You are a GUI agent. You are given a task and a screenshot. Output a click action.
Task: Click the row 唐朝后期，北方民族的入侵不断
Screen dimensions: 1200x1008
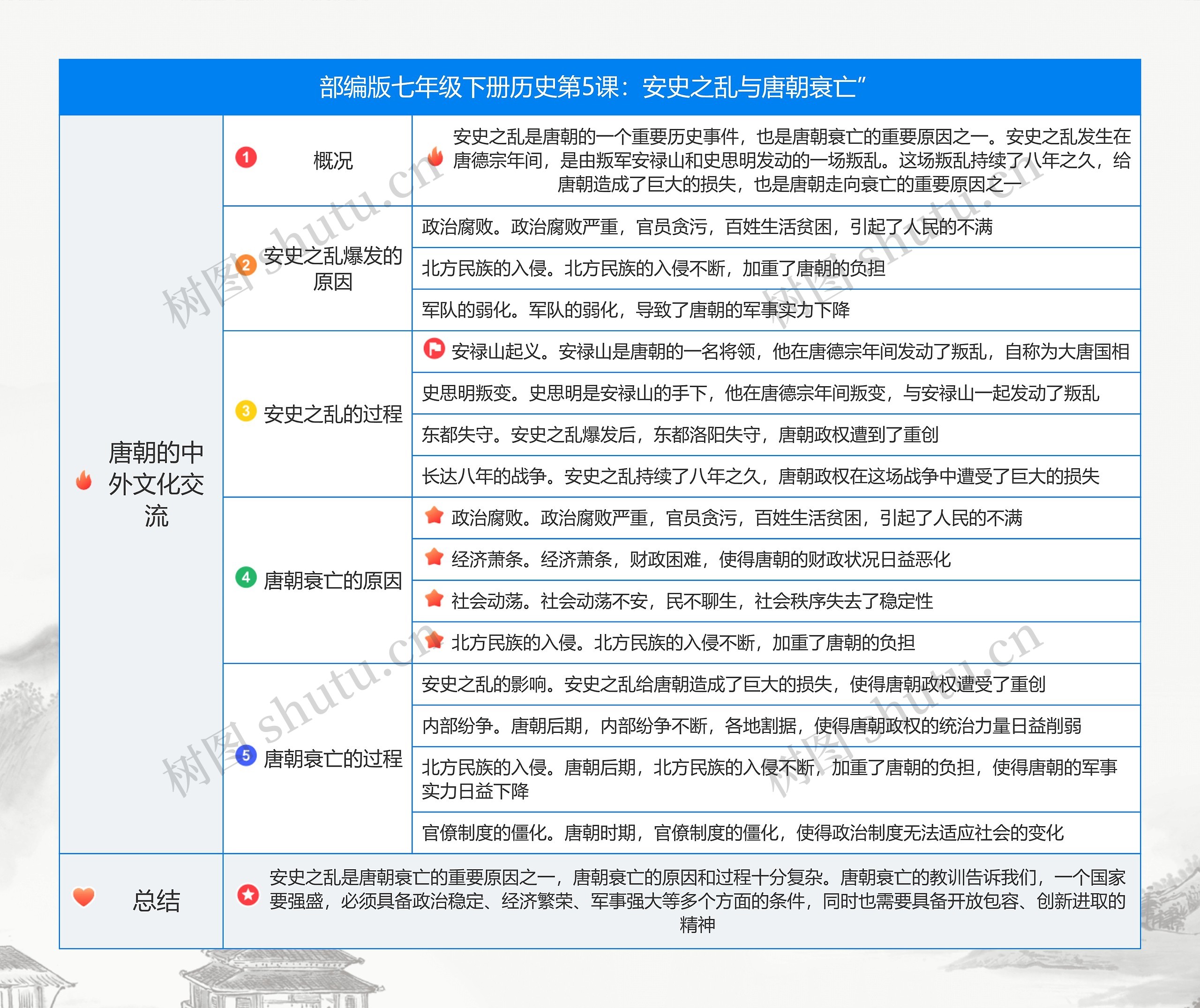(x=776, y=779)
